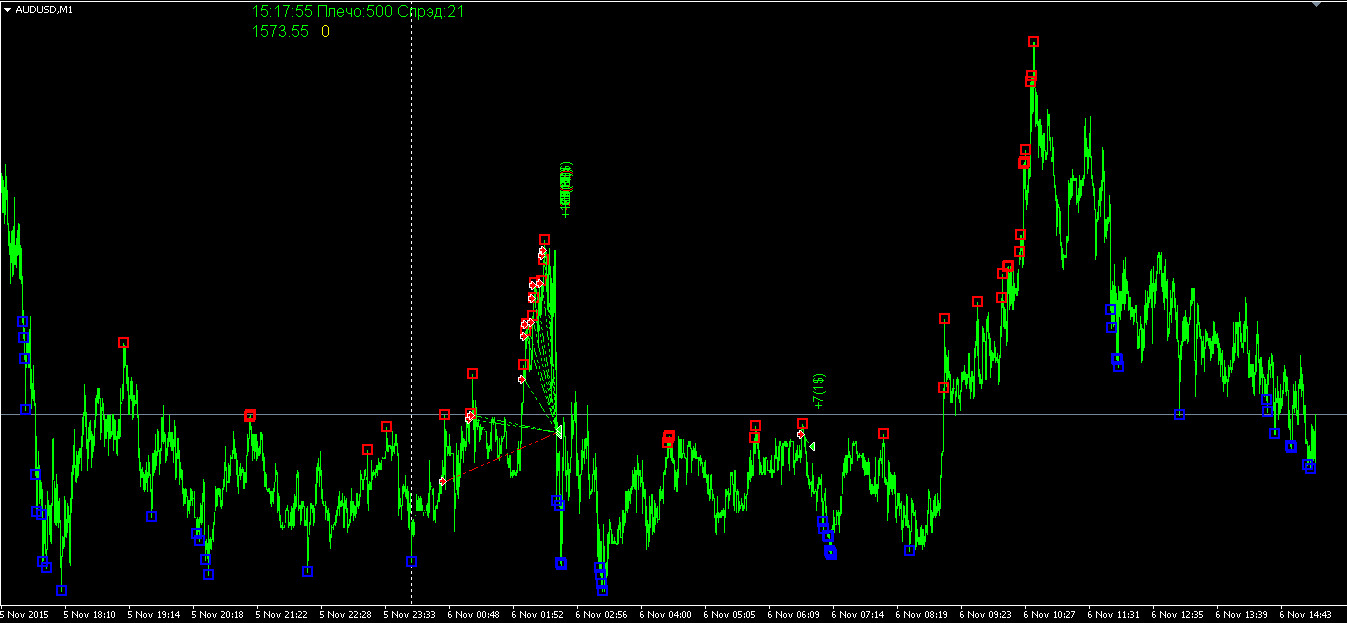Click the "6 Nov 13:39" time label
1347x623 pixels.
click(1243, 615)
